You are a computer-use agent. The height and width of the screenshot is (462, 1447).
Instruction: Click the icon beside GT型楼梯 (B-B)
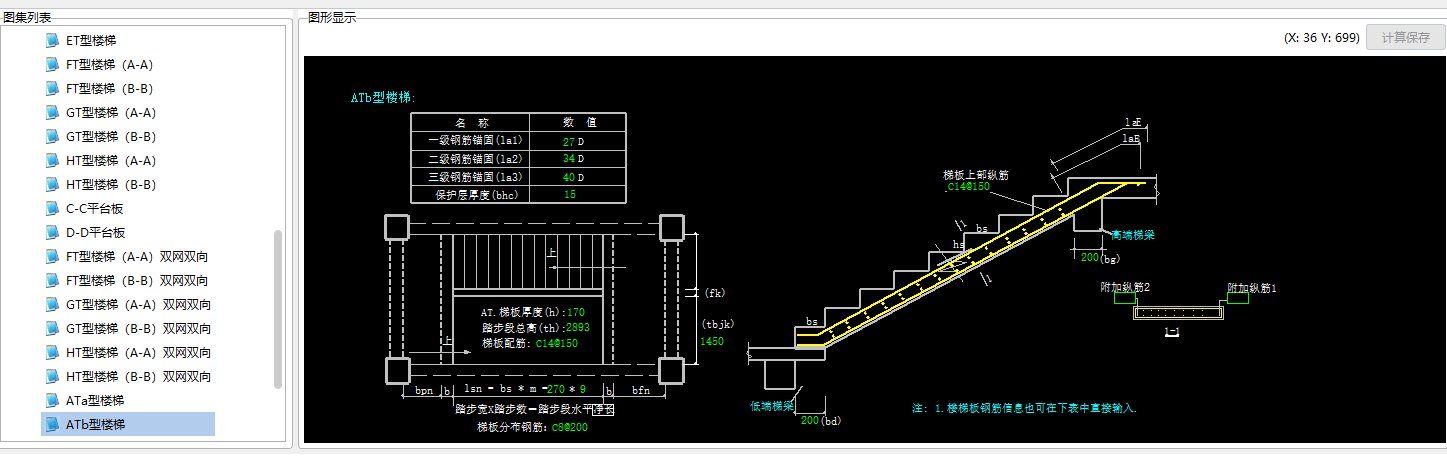(x=52, y=137)
